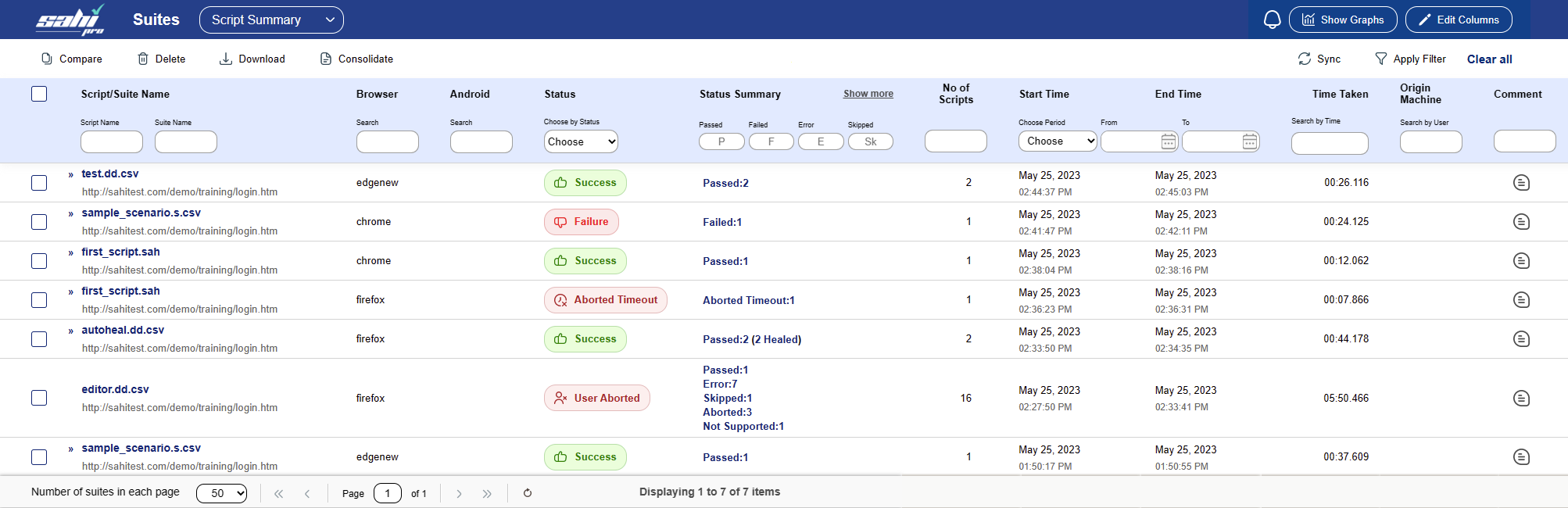Viewport: 1568px width, 508px height.
Task: Click the Failed filter pill field
Action: tap(771, 141)
